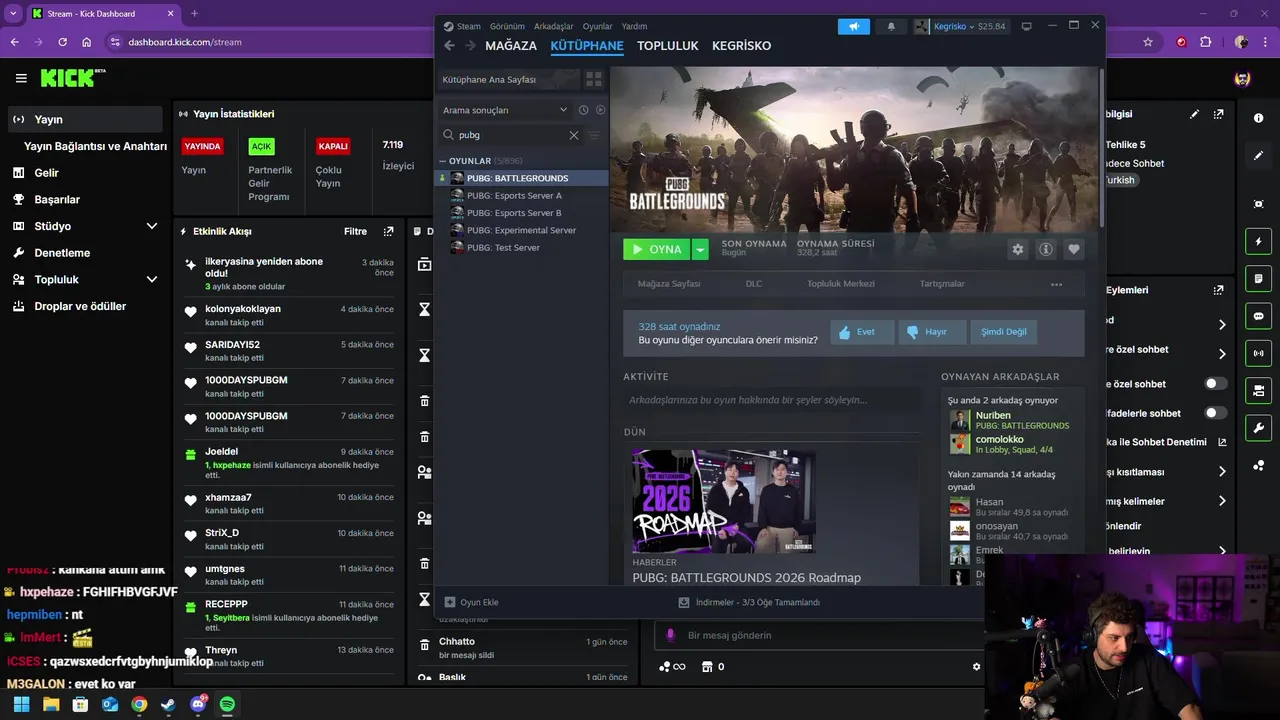Open advanced filter options beside search

[x=594, y=135]
